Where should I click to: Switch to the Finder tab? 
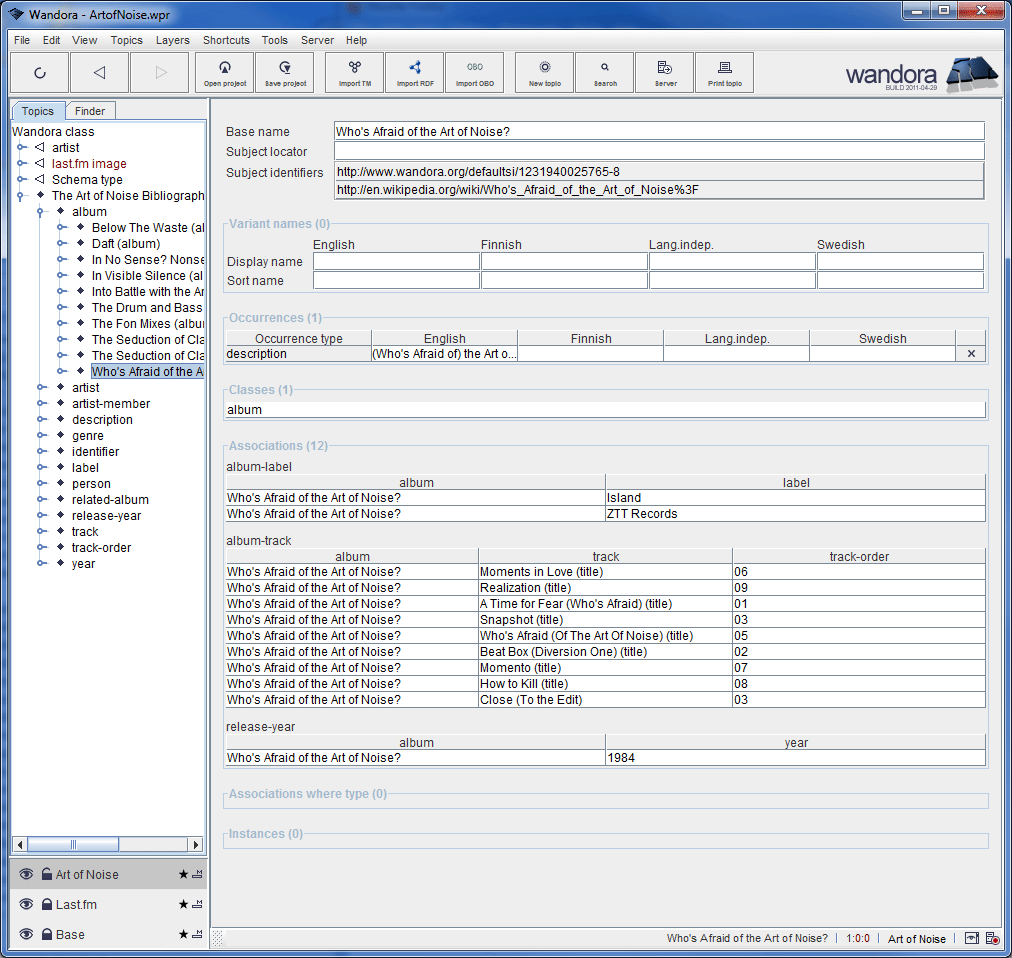[90, 111]
